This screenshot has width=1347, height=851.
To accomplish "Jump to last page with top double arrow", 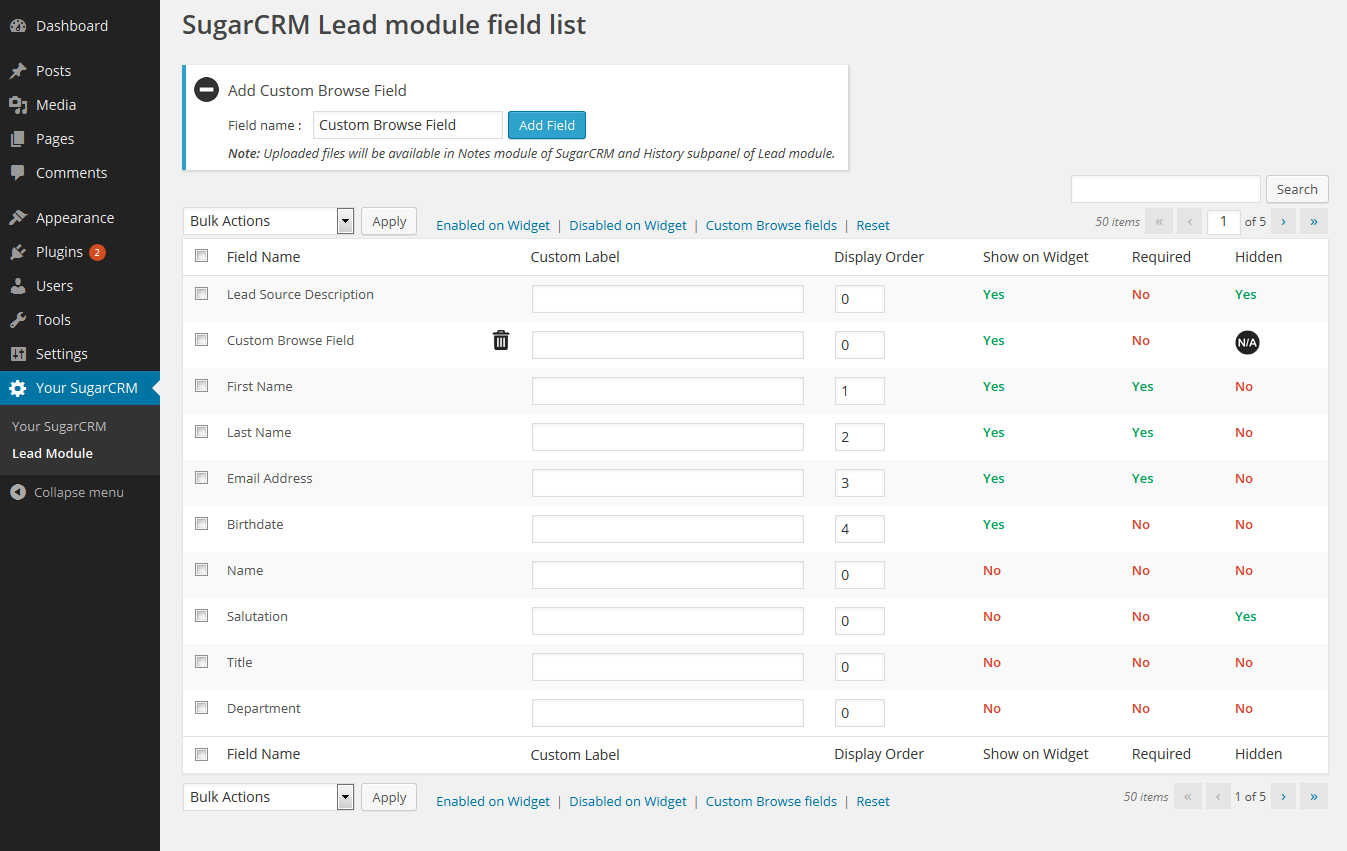I will (x=1313, y=222).
